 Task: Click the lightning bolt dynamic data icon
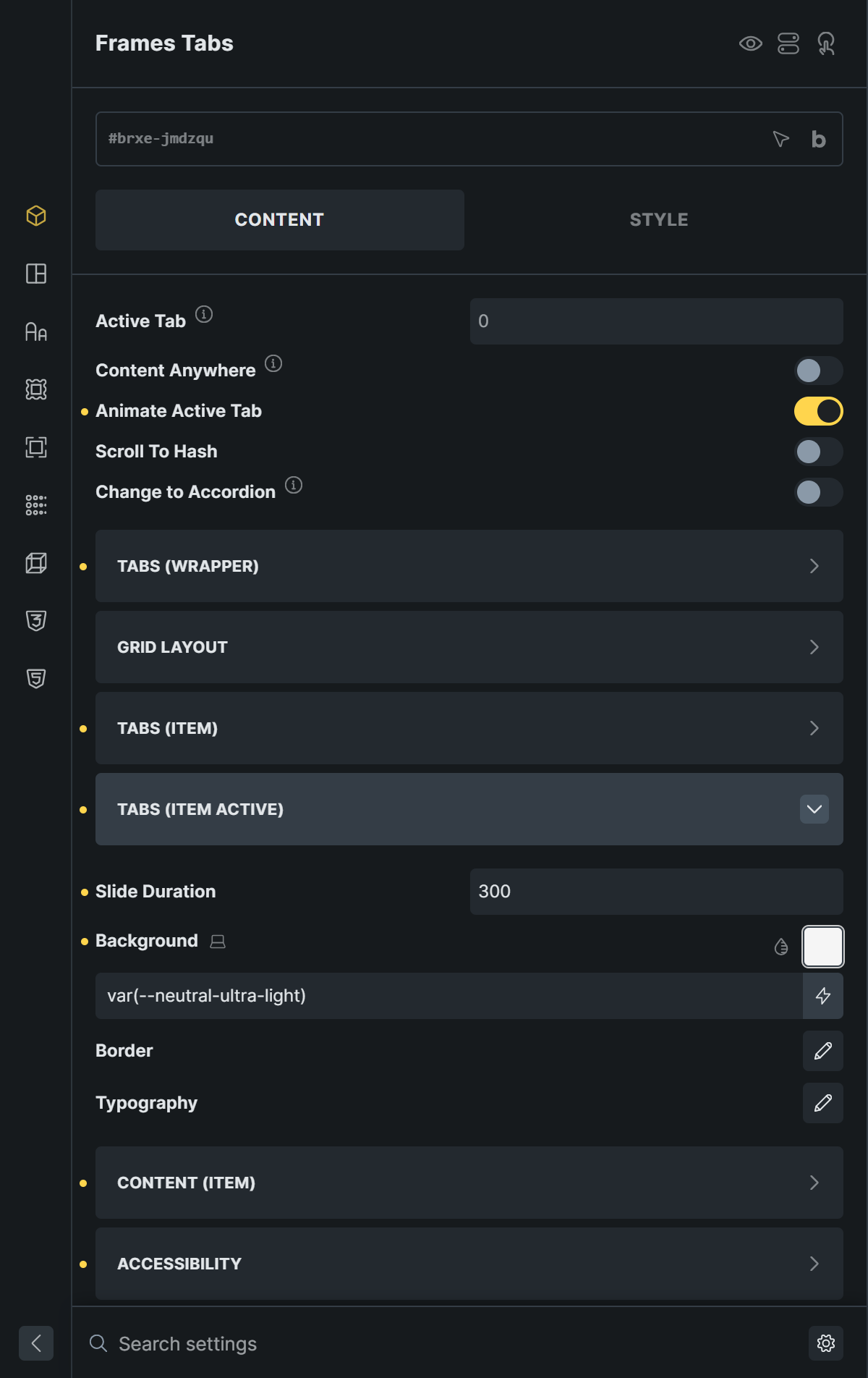click(823, 996)
